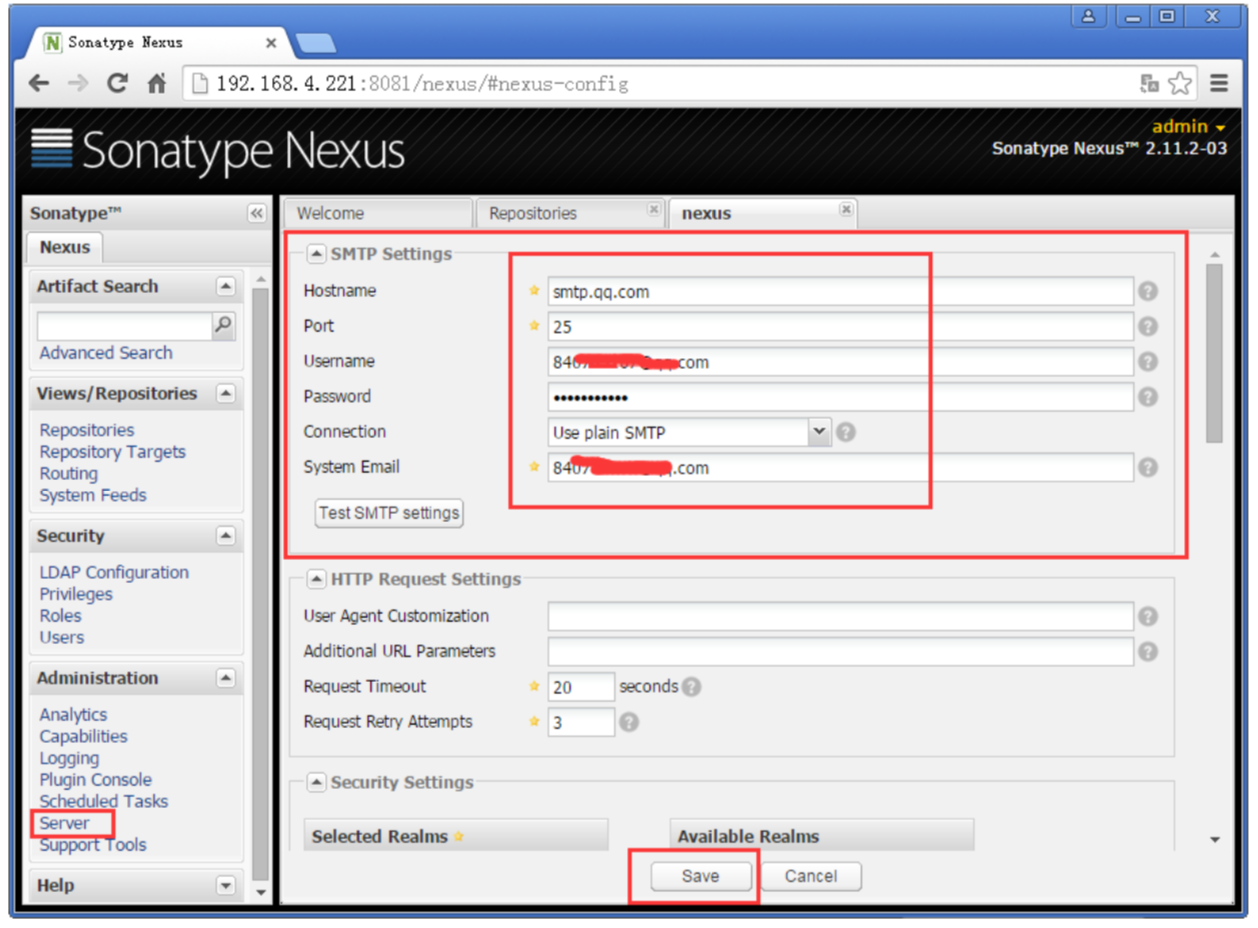
Task: Click Chrome user profile icon
Action: click(x=1088, y=16)
